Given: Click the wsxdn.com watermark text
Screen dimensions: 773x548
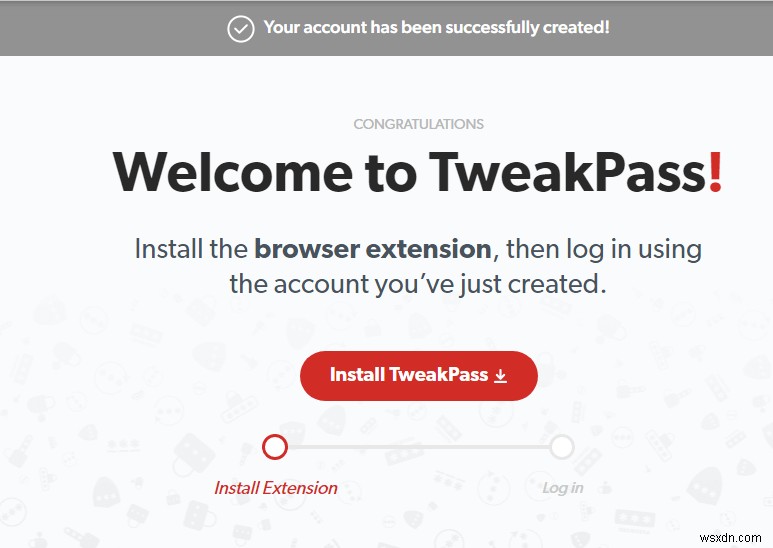Looking at the screenshot, I should 734,537.
